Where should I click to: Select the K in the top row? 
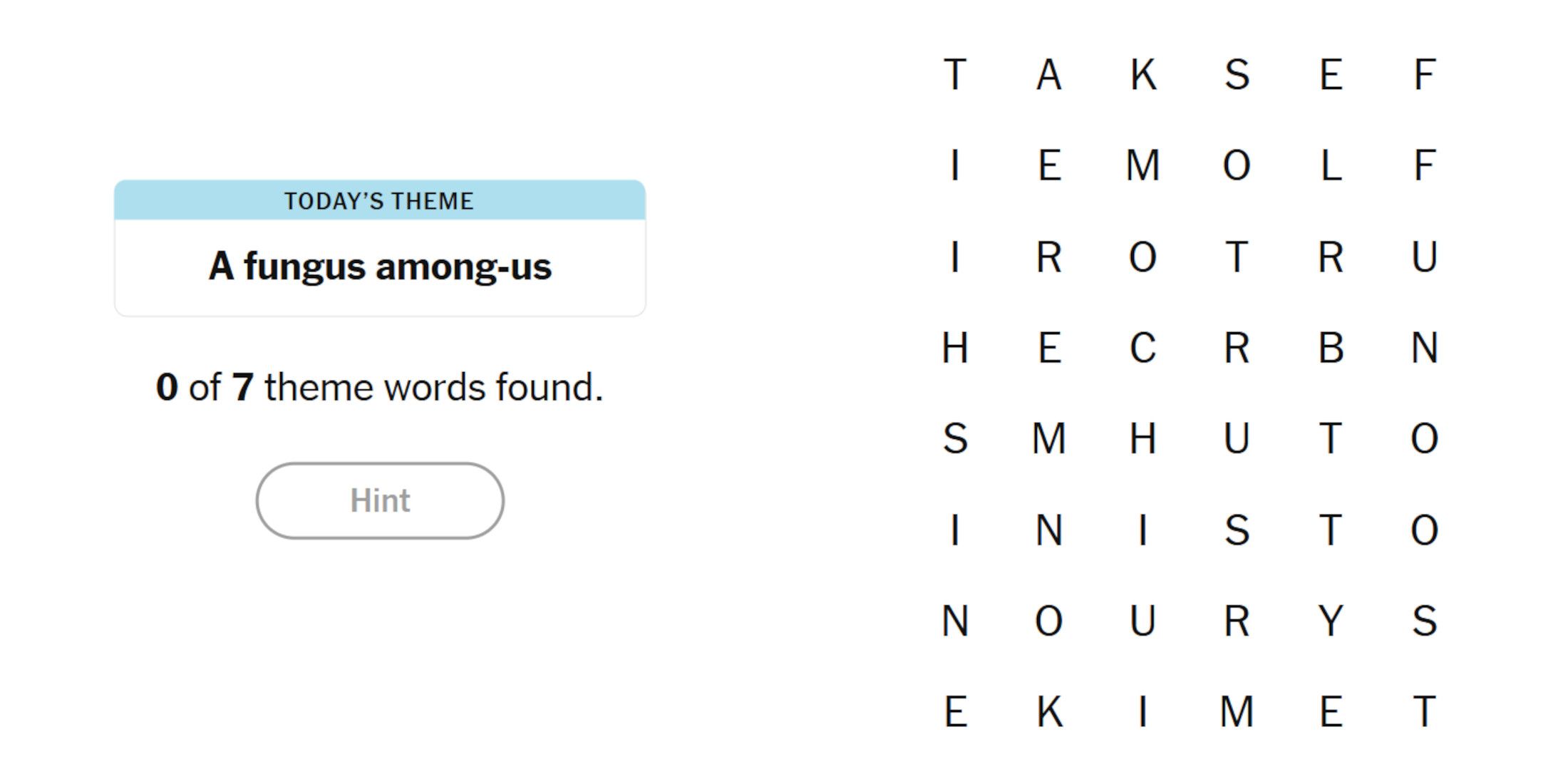pyautogui.click(x=1143, y=75)
